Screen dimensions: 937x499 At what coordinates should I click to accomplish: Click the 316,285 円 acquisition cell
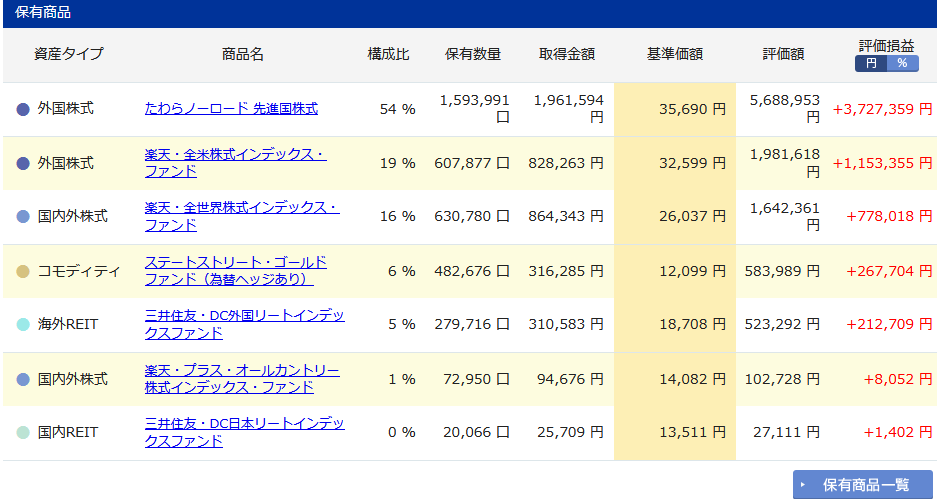567,271
